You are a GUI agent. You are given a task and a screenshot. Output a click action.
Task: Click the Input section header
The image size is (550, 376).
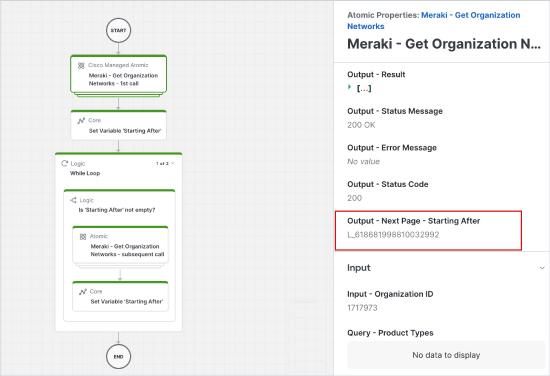coord(358,268)
